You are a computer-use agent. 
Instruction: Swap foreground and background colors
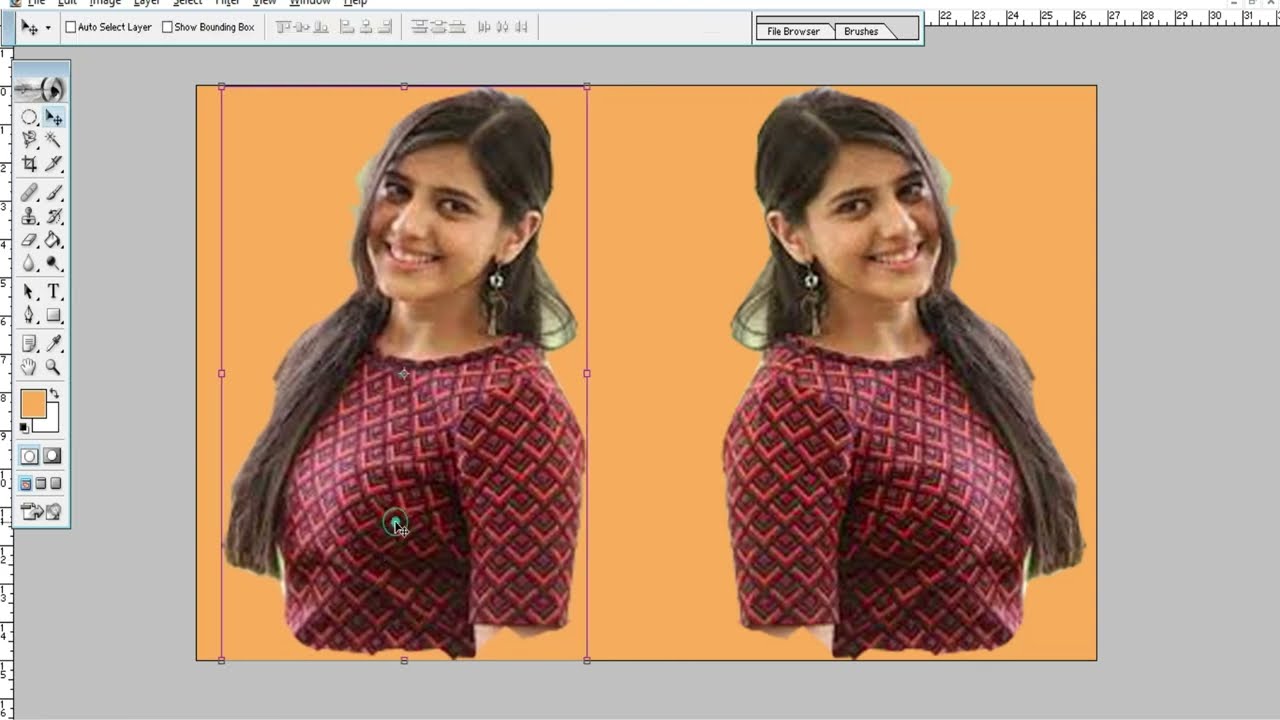click(54, 395)
